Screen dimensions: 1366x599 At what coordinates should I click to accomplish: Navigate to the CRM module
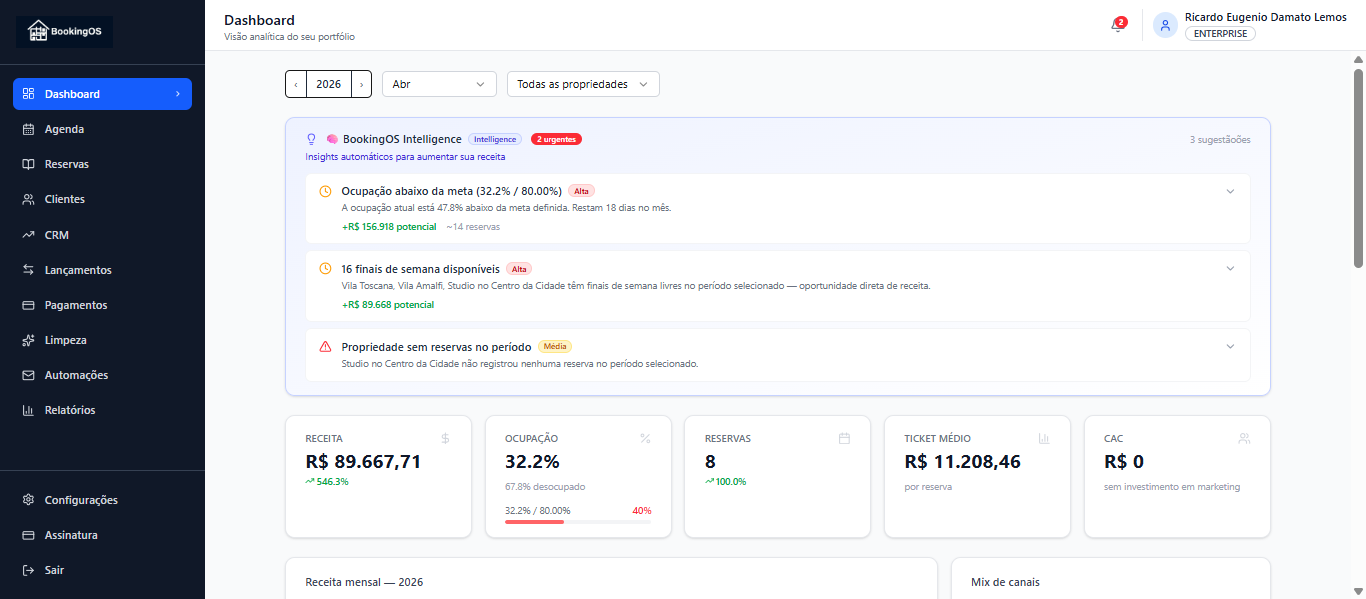[57, 234]
